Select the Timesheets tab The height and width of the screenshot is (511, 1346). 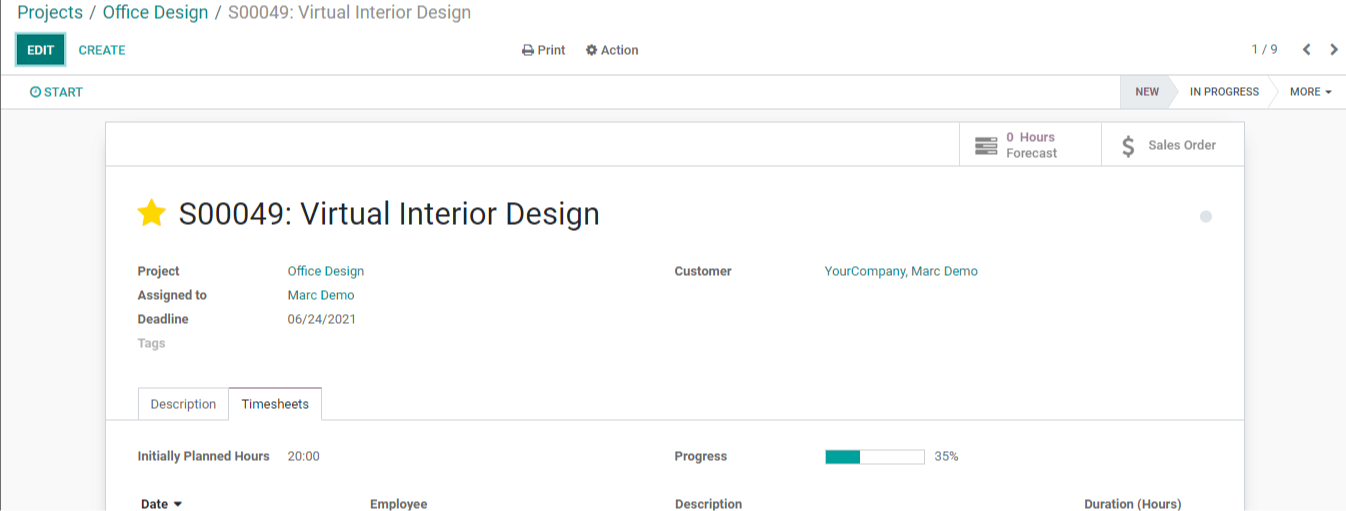point(275,404)
